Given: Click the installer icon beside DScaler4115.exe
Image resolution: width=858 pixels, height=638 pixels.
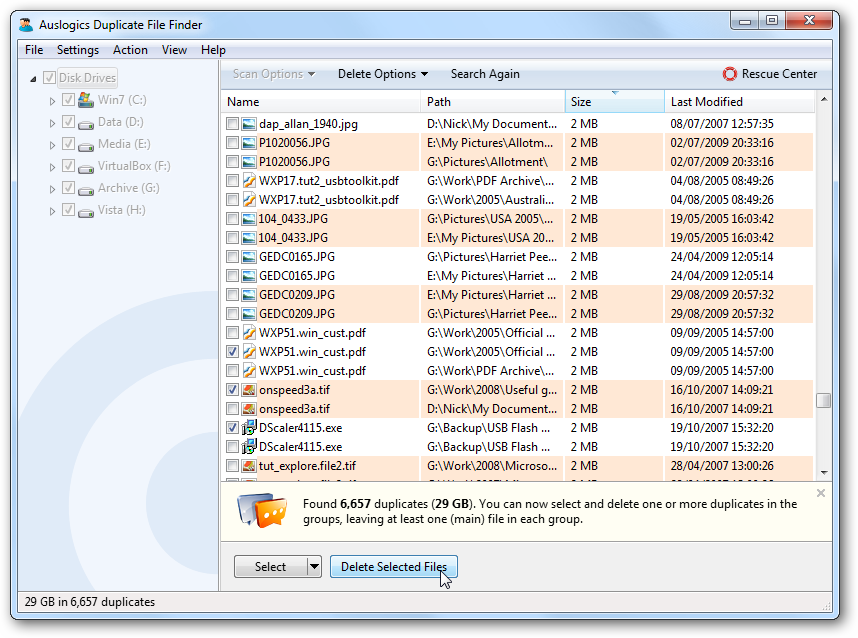Looking at the screenshot, I should [251, 427].
